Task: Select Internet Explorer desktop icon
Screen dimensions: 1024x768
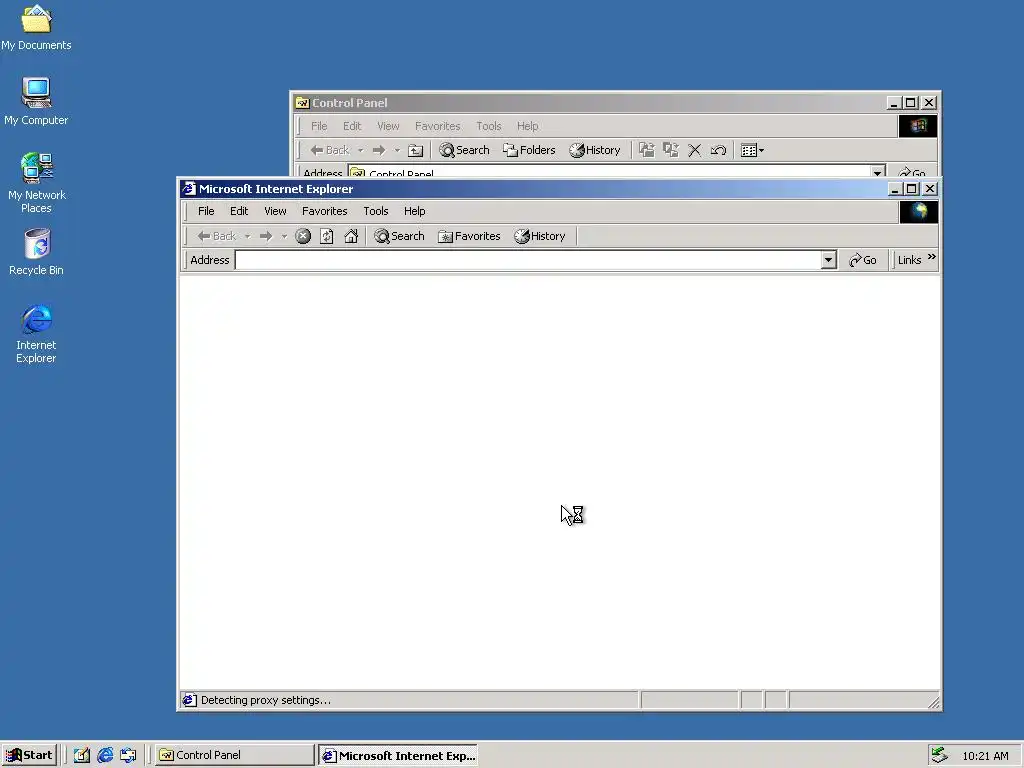Action: pyautogui.click(x=37, y=334)
